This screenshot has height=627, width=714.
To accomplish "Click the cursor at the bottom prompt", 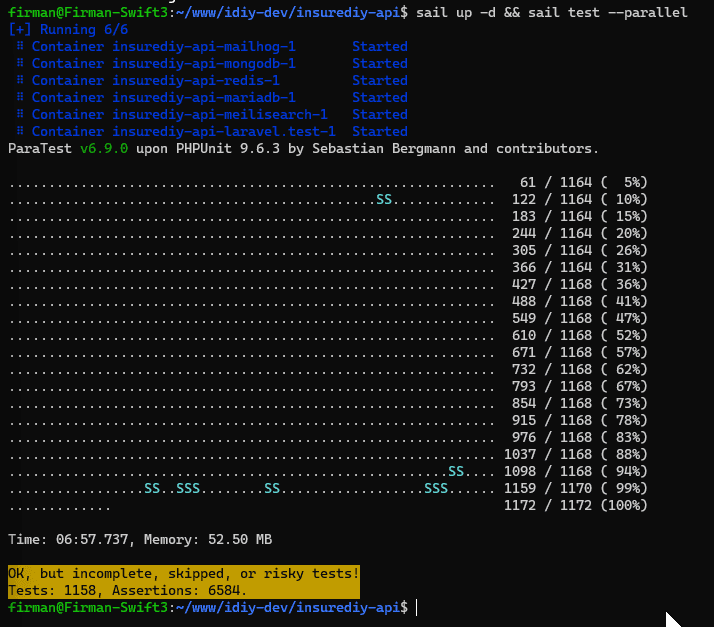I will 417,608.
